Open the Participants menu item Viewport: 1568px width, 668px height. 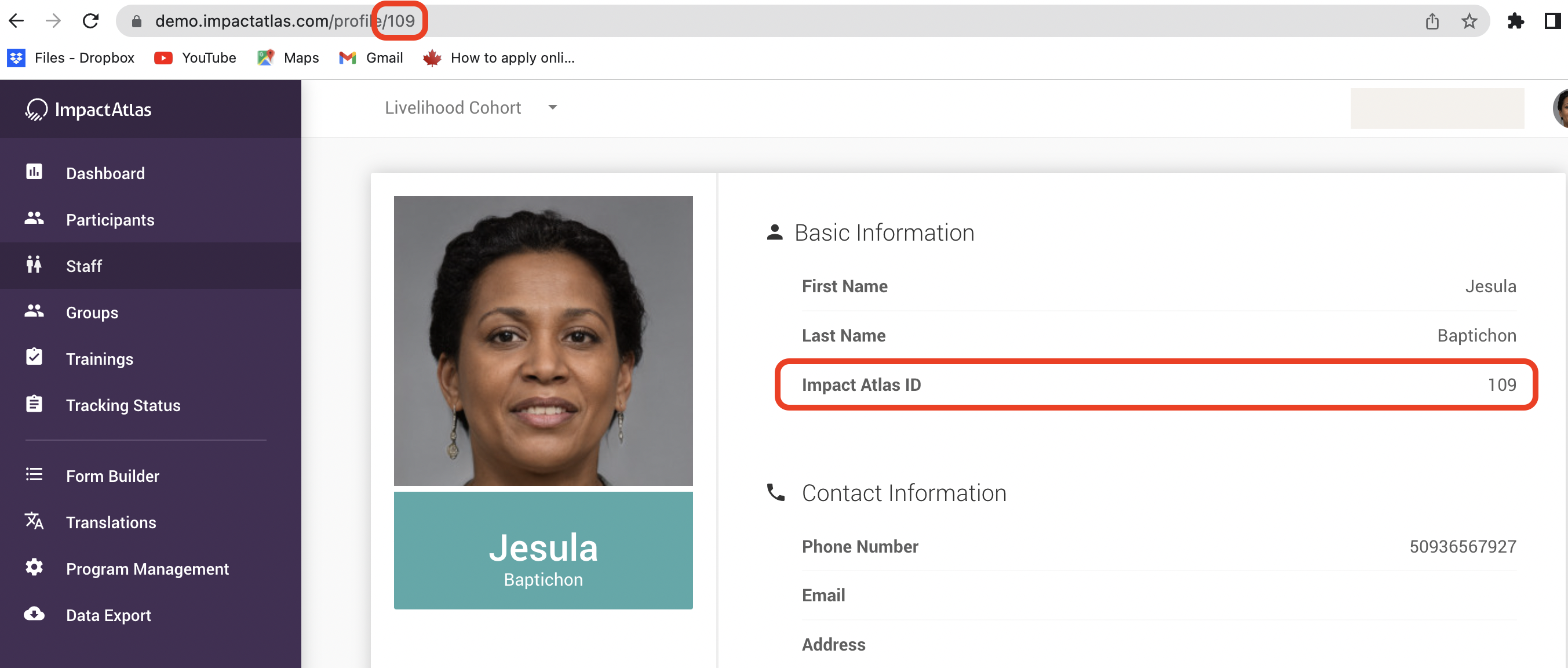click(110, 220)
